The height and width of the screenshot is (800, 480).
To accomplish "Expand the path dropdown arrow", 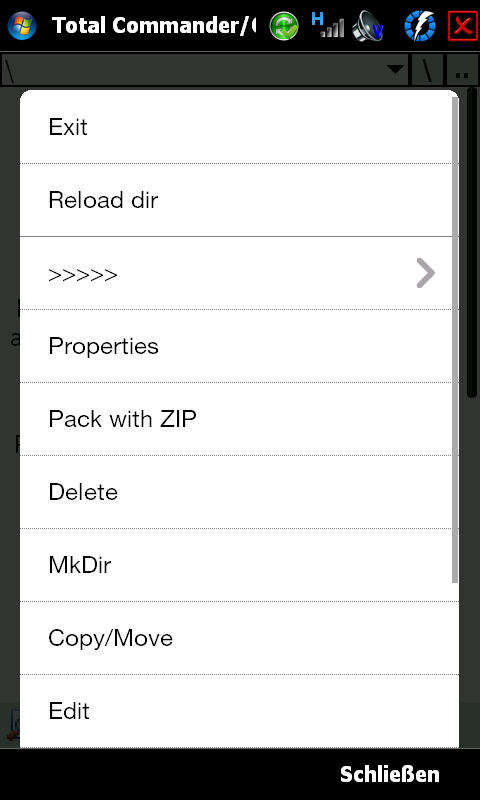I will click(395, 69).
